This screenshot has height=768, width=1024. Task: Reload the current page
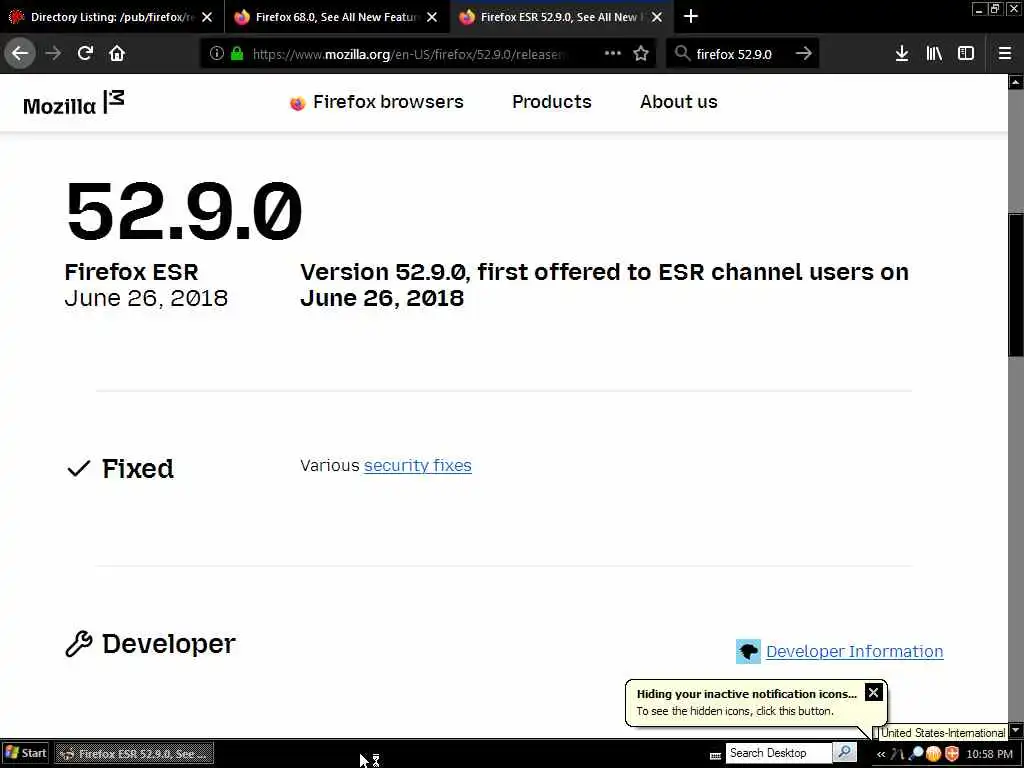click(86, 54)
